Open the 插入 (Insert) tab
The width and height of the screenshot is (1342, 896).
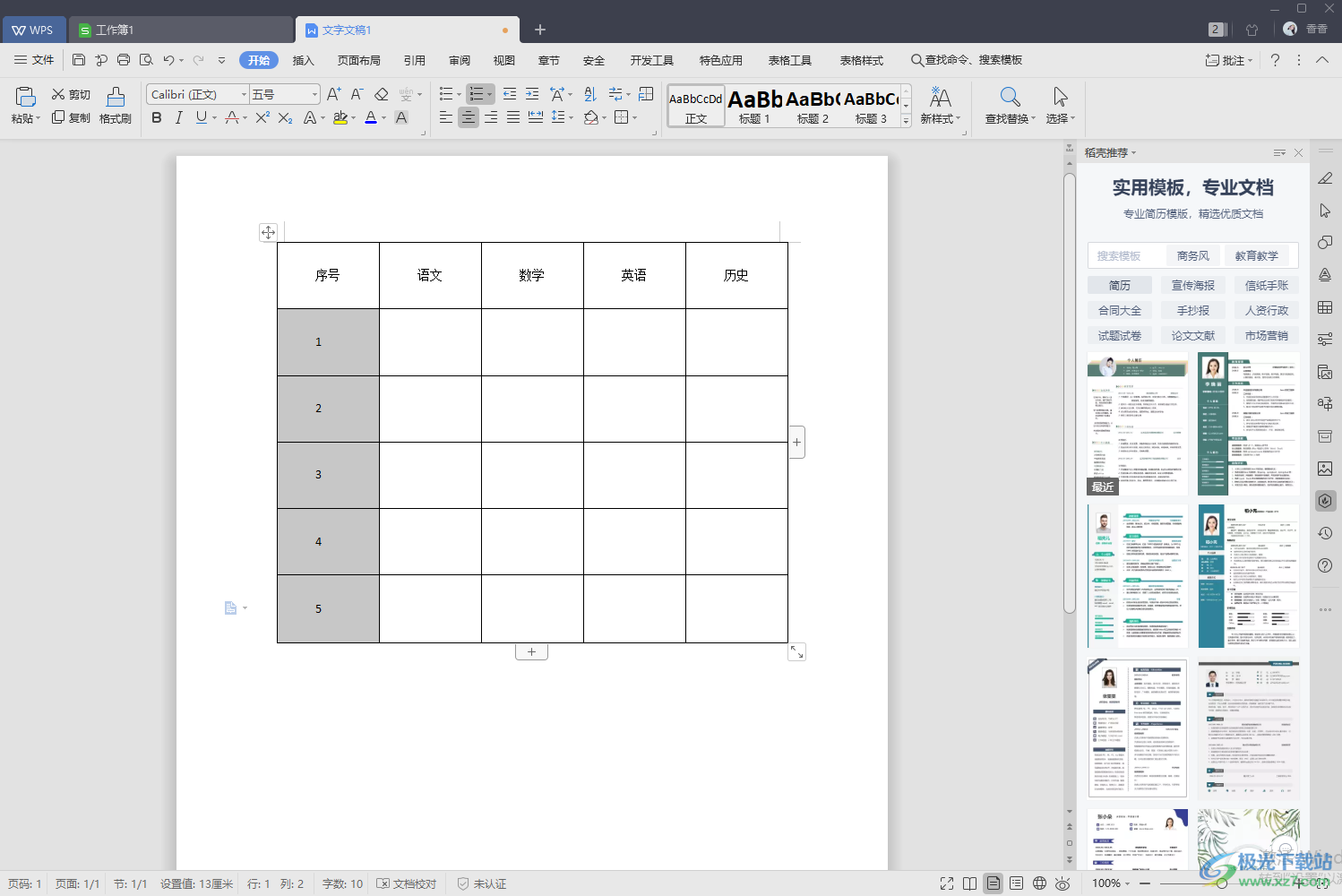[x=304, y=60]
